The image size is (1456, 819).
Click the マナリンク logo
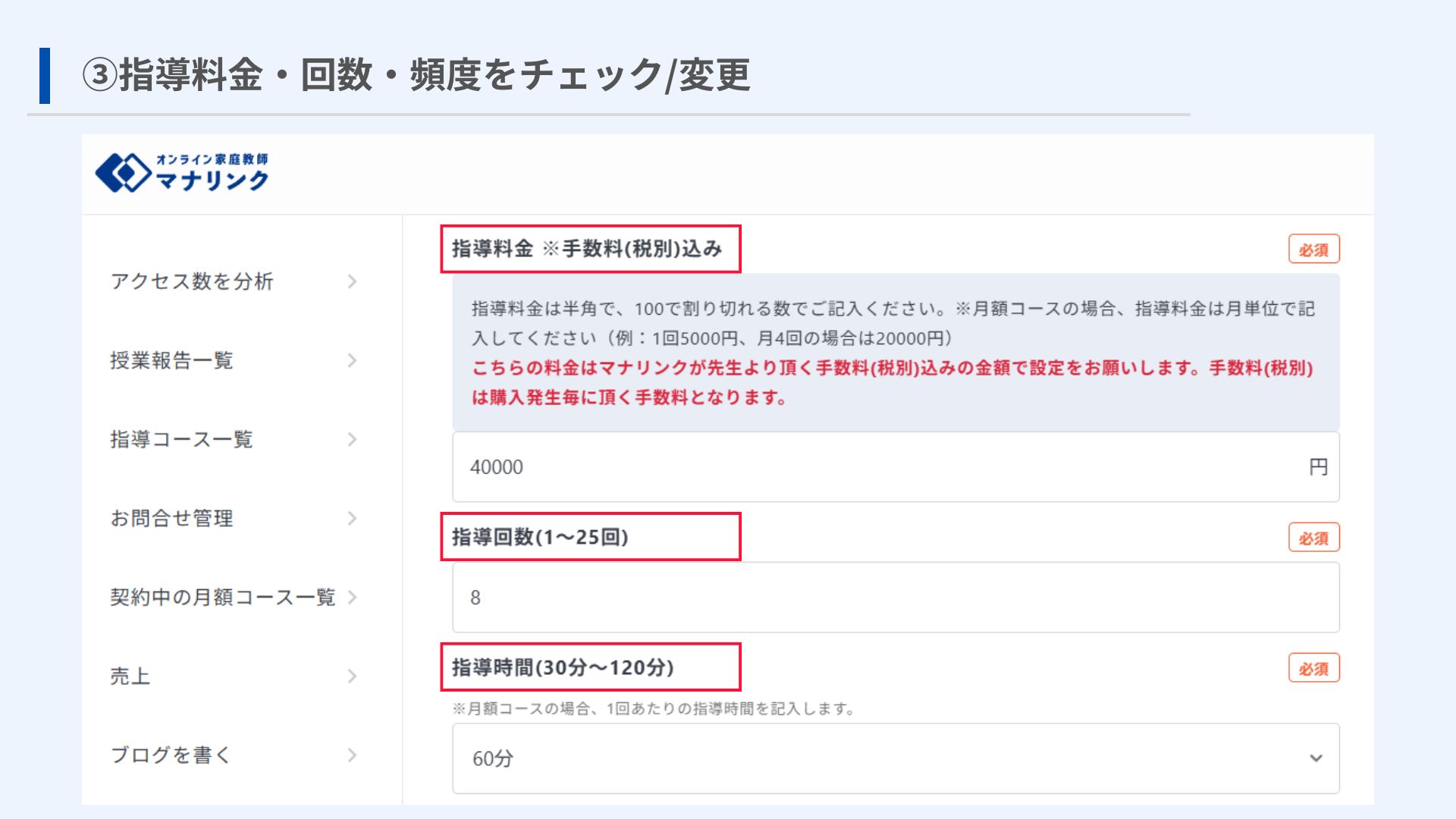[x=182, y=172]
